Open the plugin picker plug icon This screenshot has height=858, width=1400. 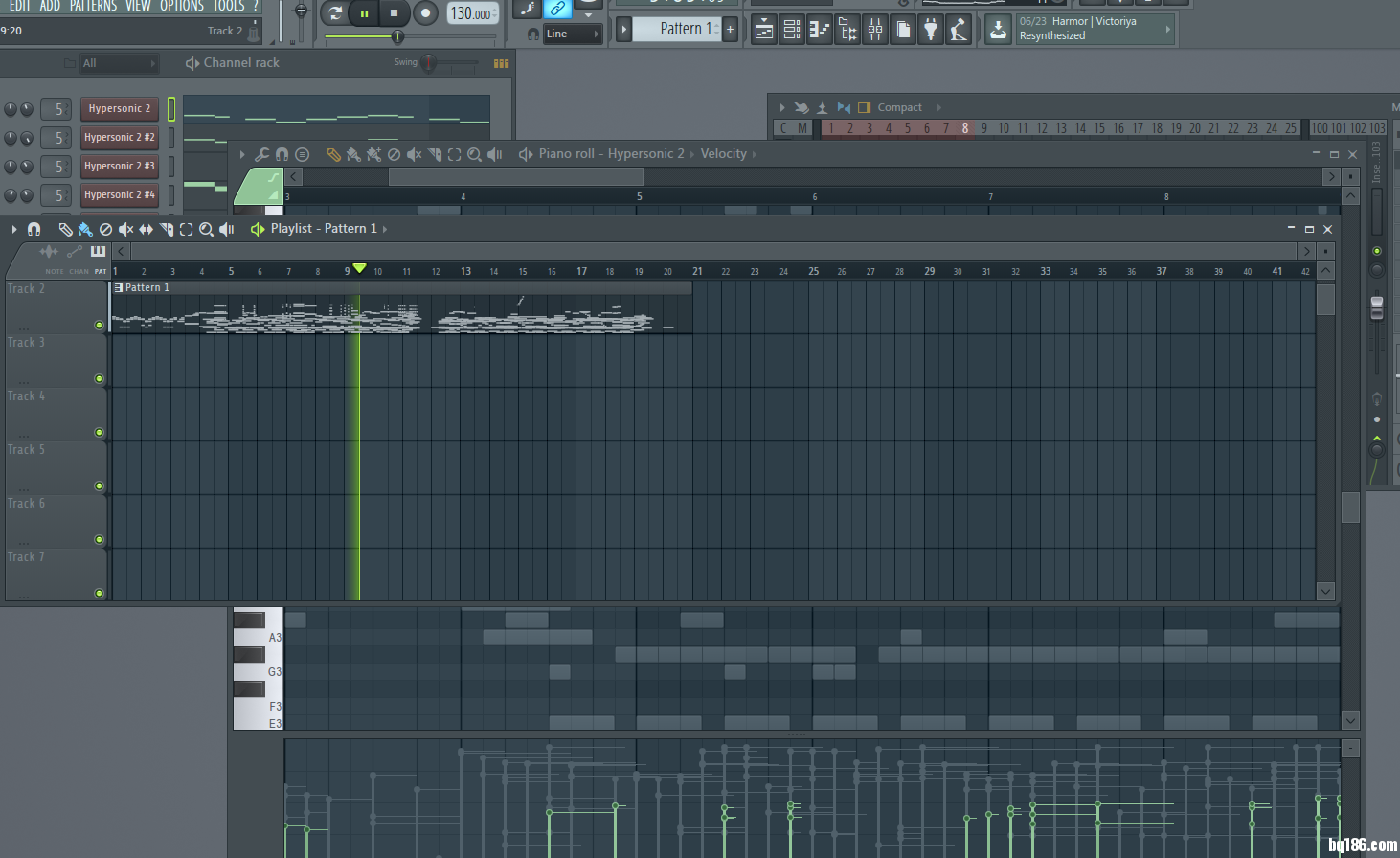930,30
